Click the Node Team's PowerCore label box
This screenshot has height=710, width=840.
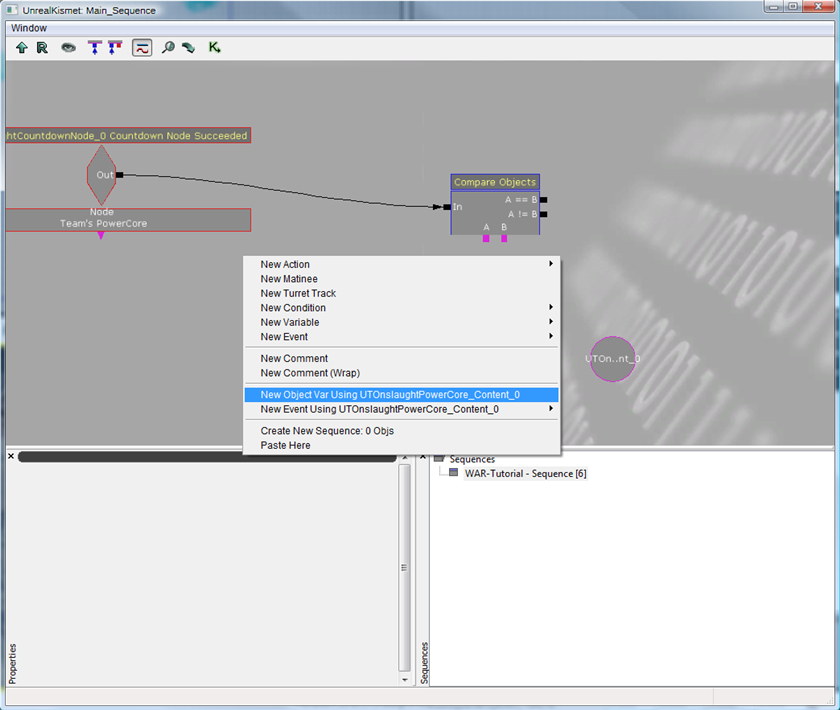point(128,220)
